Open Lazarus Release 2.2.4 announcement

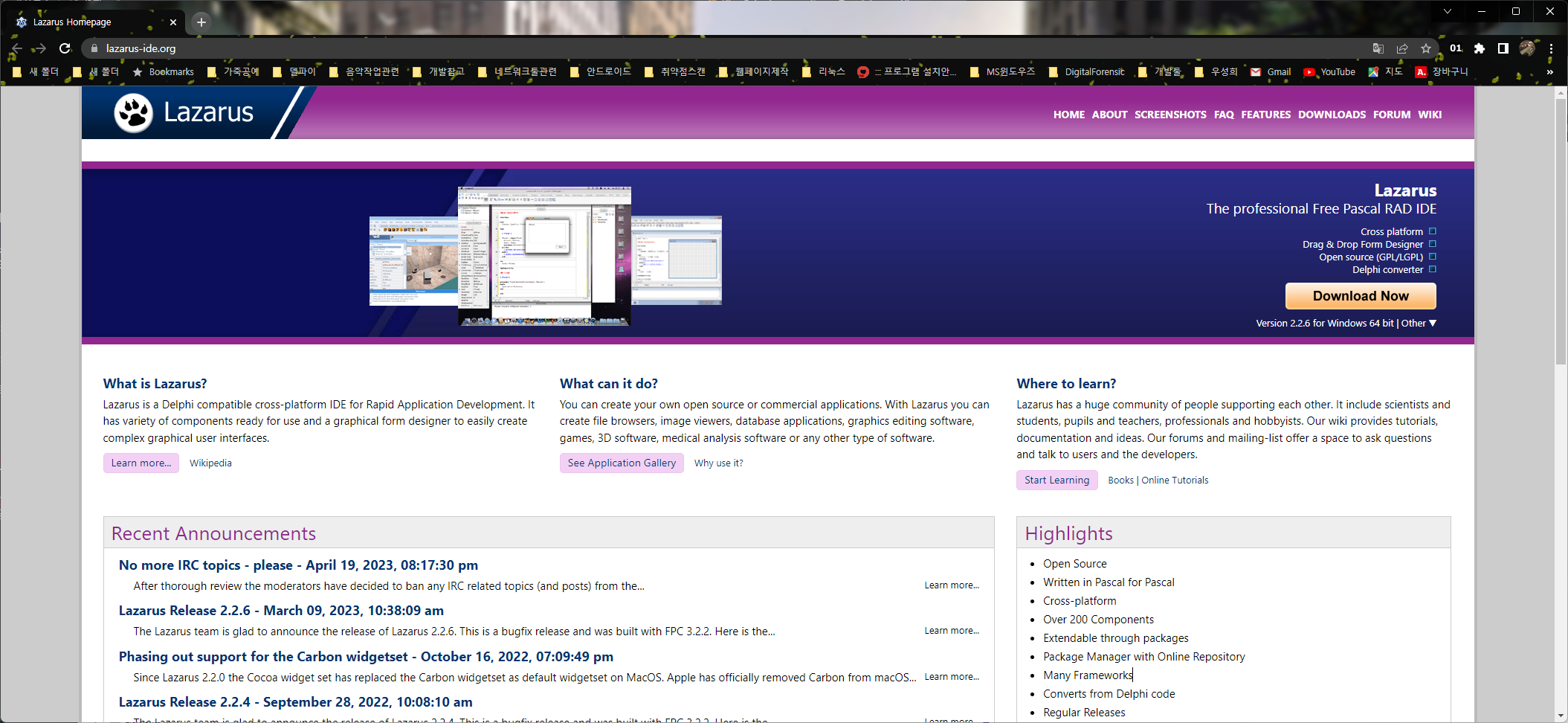pos(295,702)
